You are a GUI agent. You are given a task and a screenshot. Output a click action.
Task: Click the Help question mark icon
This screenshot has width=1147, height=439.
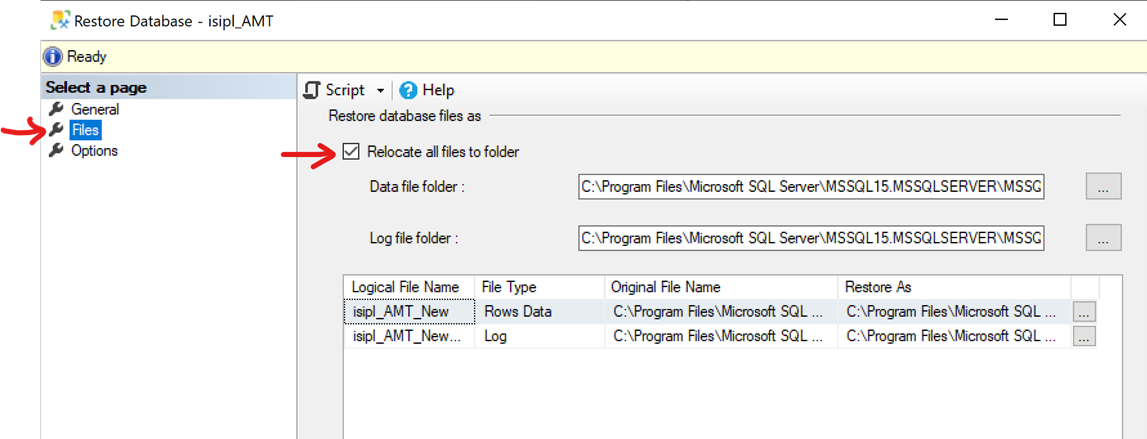(409, 90)
